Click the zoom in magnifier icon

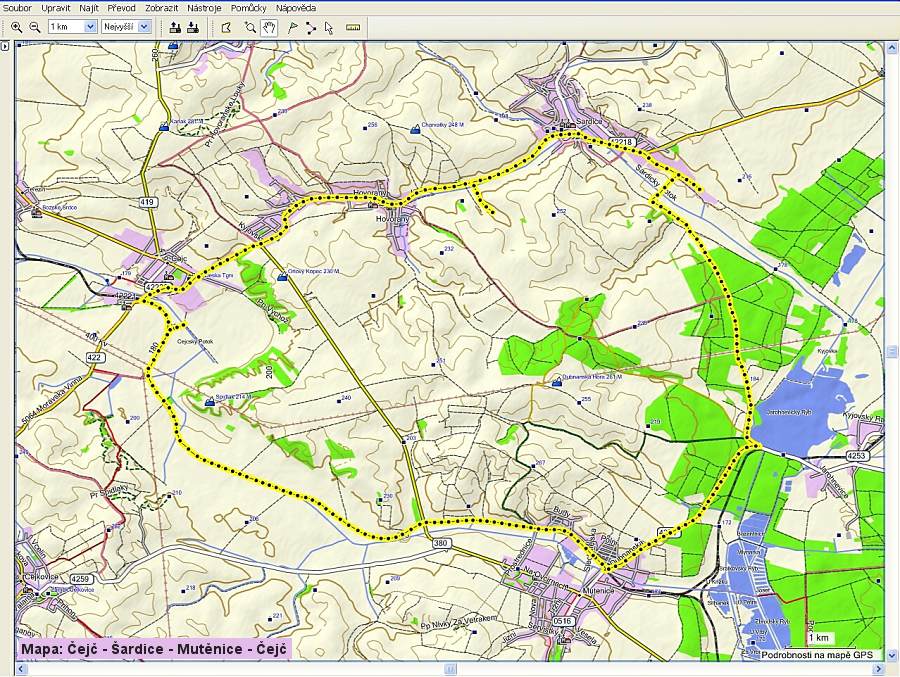coord(17,27)
